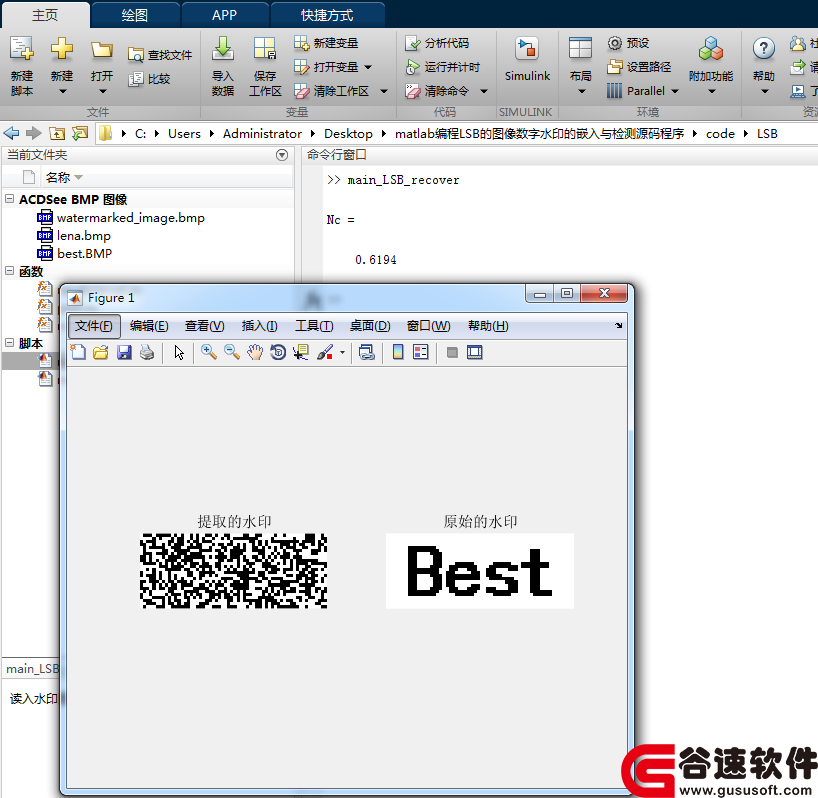Viewport: 818px width, 798px height.
Task: Collapse the ACDSee BMP 图像 group
Action: 9,198
